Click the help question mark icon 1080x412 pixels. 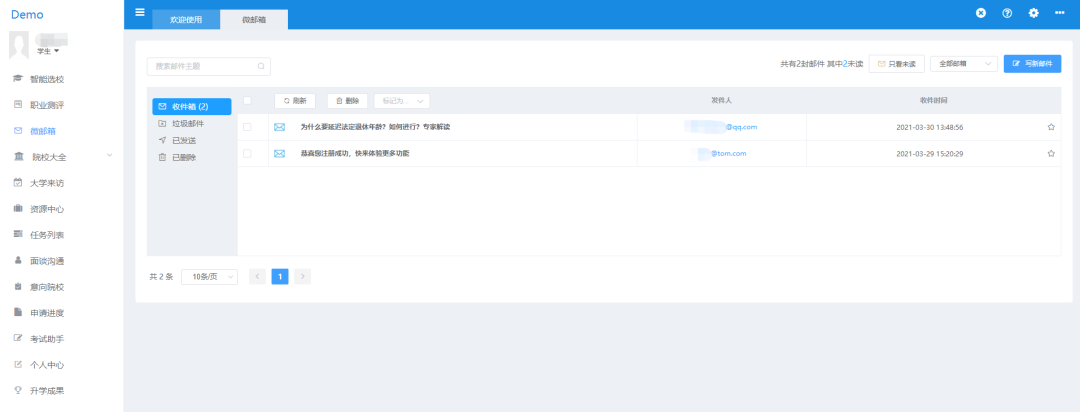pos(1007,13)
